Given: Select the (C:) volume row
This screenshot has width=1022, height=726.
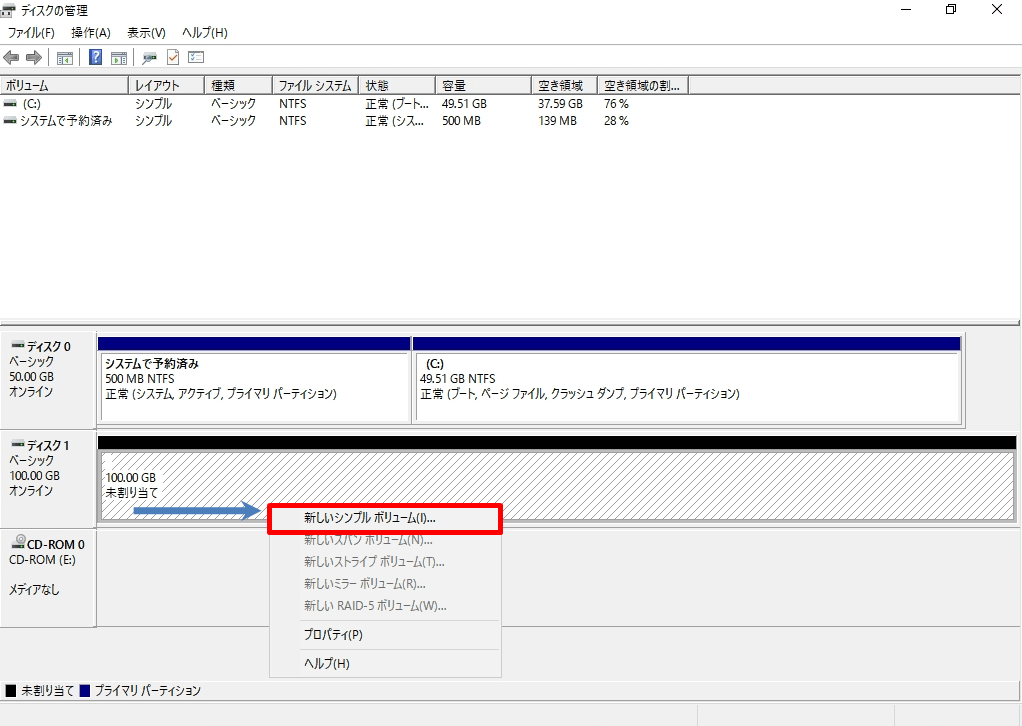Looking at the screenshot, I should tap(60, 103).
